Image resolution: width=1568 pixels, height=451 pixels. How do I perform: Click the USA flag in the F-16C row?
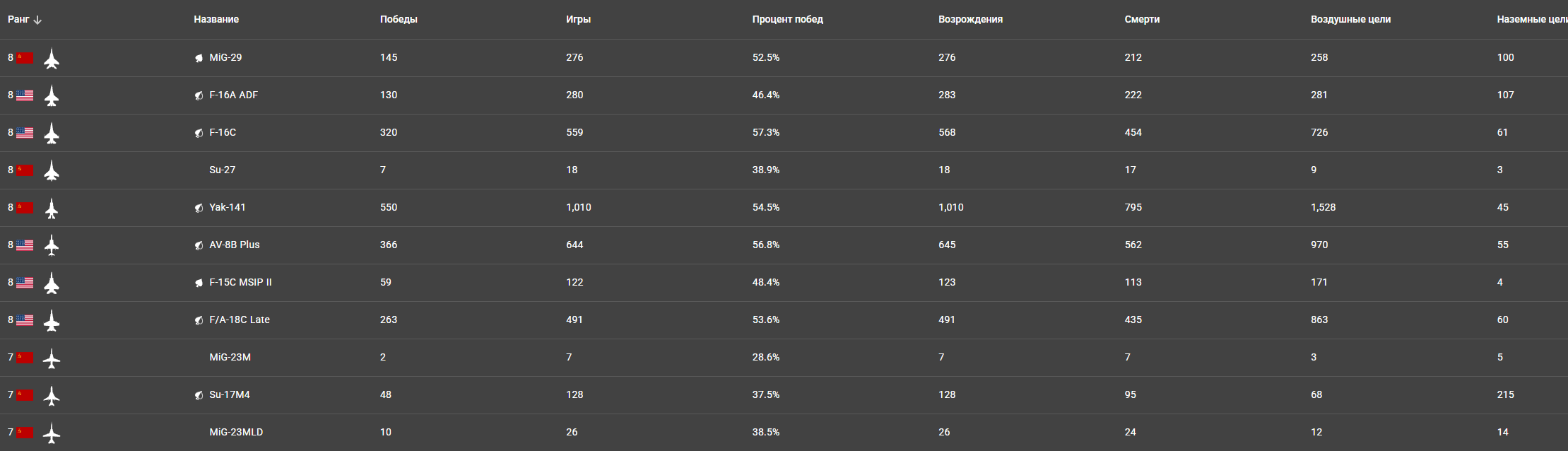pyautogui.click(x=25, y=133)
